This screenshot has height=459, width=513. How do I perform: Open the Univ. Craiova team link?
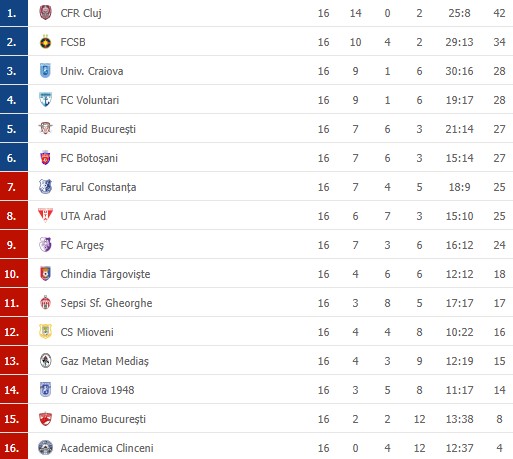coord(92,71)
